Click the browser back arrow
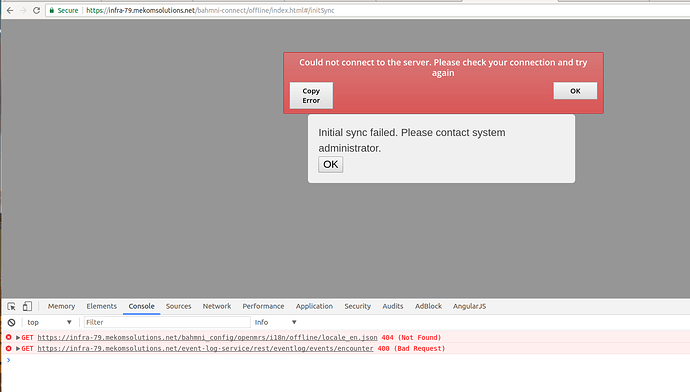The image size is (690, 392). click(10, 10)
